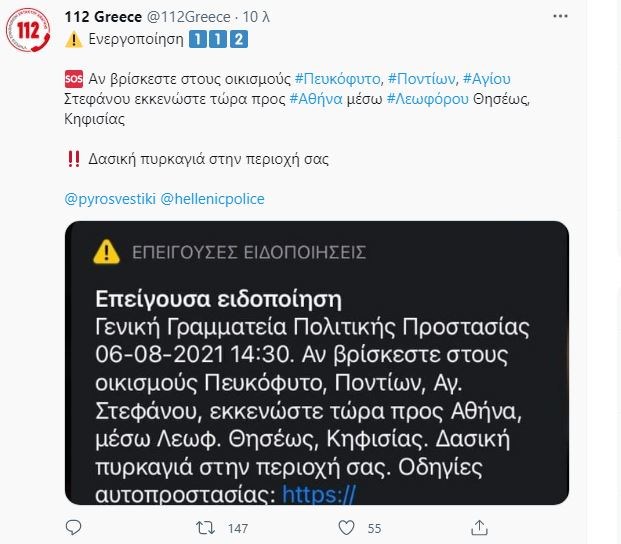Like the tweet with the heart icon
The height and width of the screenshot is (544, 621).
345,526
